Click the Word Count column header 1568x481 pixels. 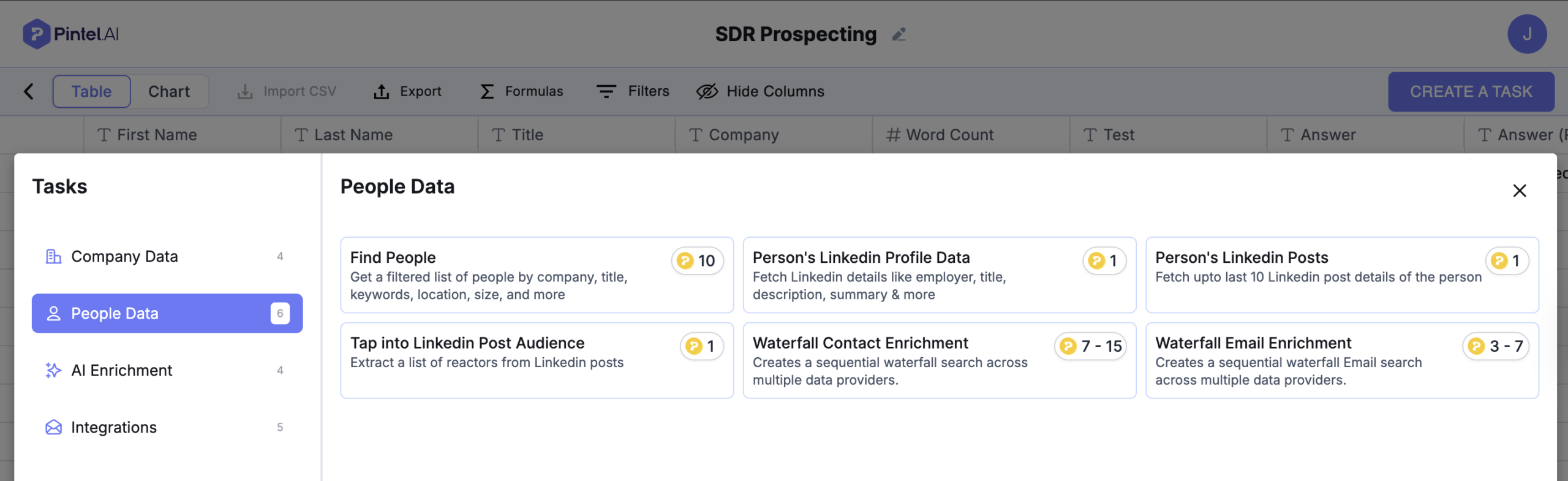(x=949, y=135)
